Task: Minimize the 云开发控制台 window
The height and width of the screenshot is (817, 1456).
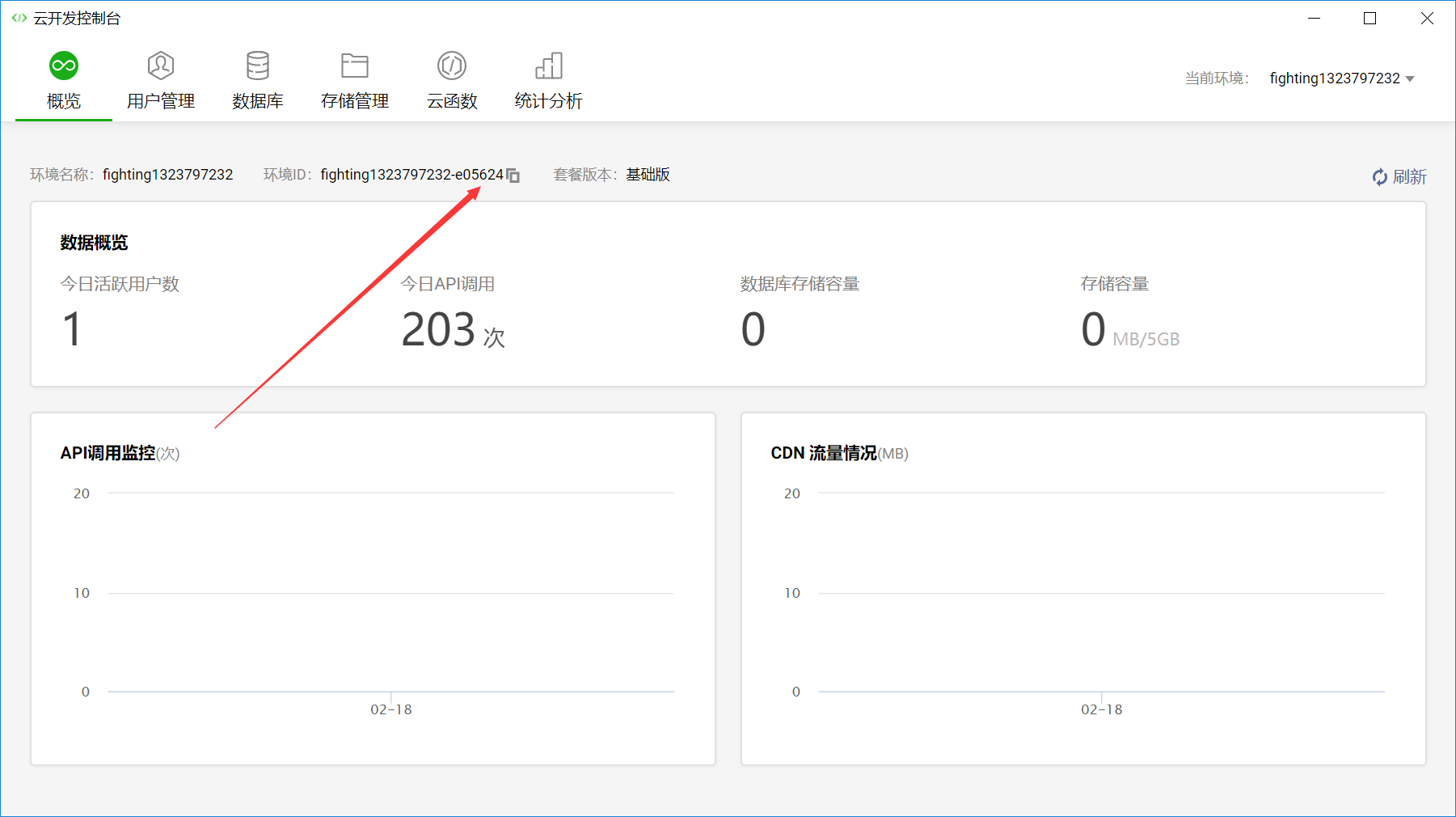Action: (x=1315, y=18)
